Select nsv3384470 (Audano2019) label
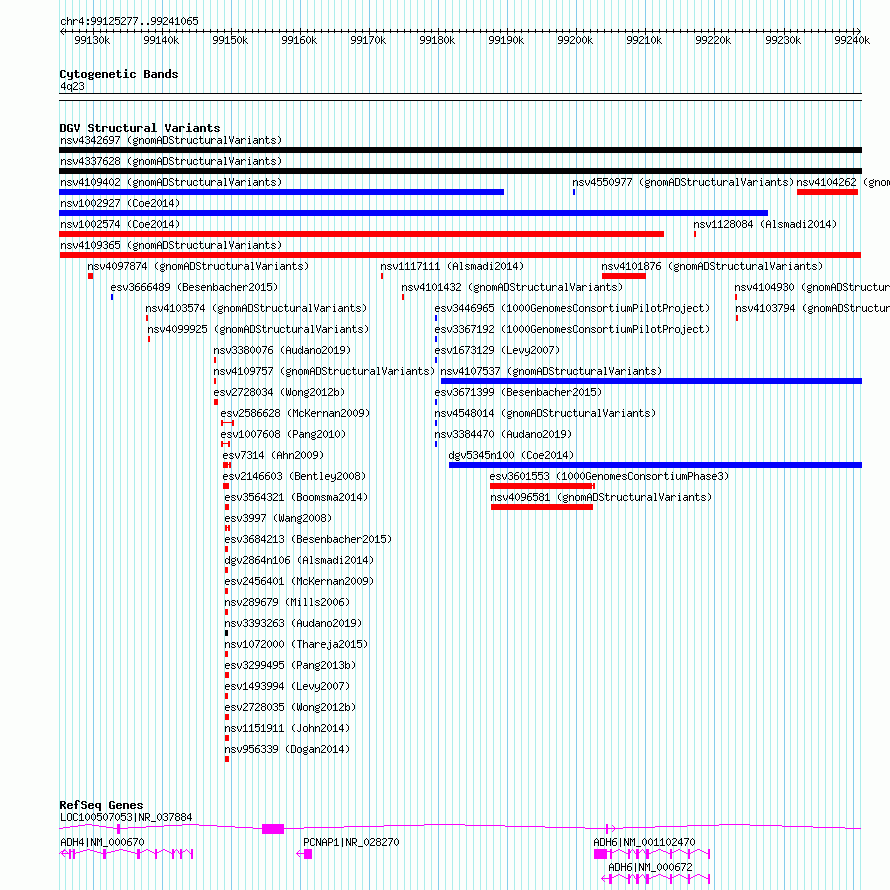This screenshot has height=890, width=890. [x=503, y=434]
